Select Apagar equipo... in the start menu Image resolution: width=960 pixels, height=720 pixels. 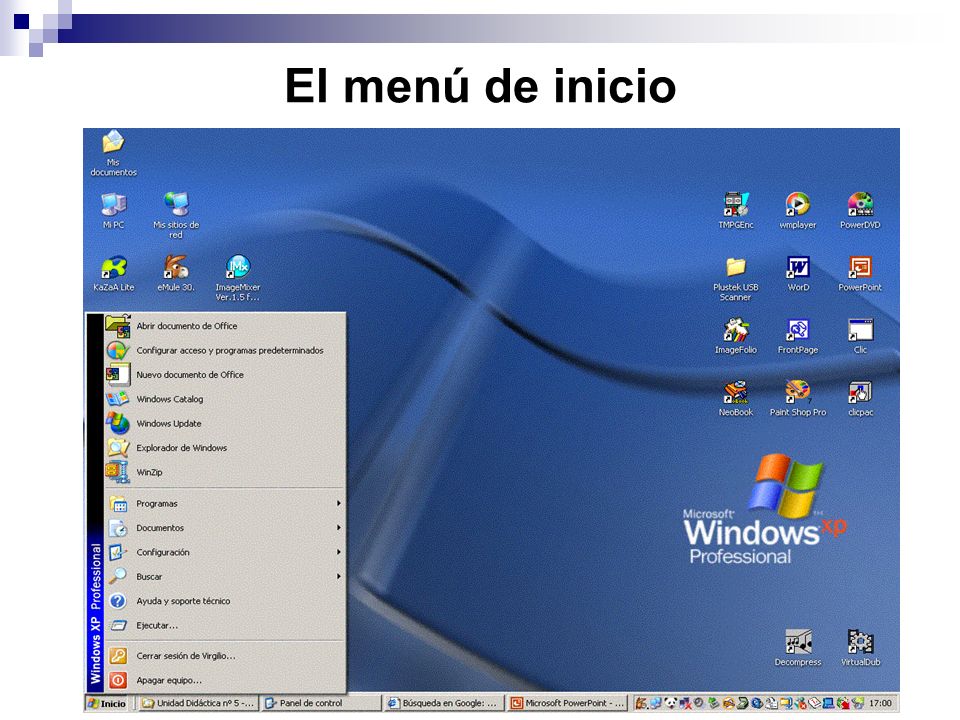click(225, 680)
